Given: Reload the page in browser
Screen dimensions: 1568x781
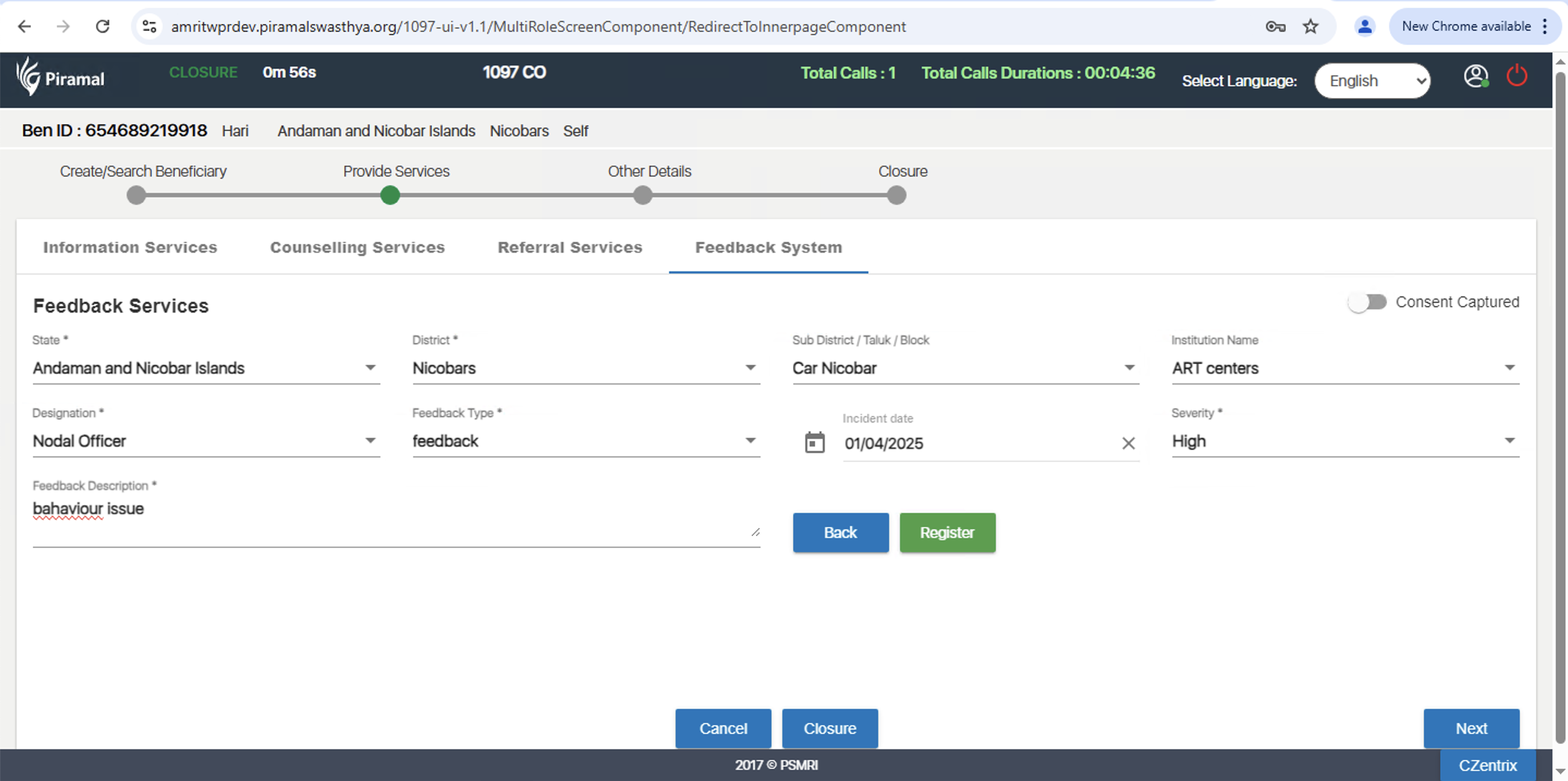Looking at the screenshot, I should 102,26.
